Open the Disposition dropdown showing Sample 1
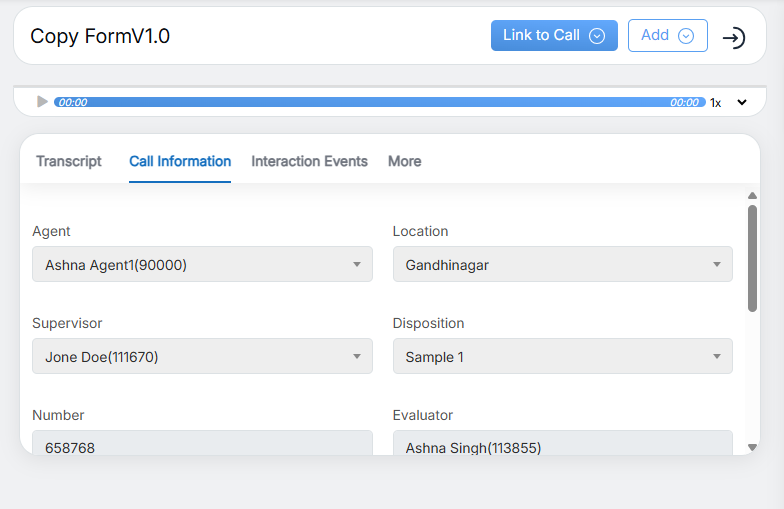 click(562, 357)
